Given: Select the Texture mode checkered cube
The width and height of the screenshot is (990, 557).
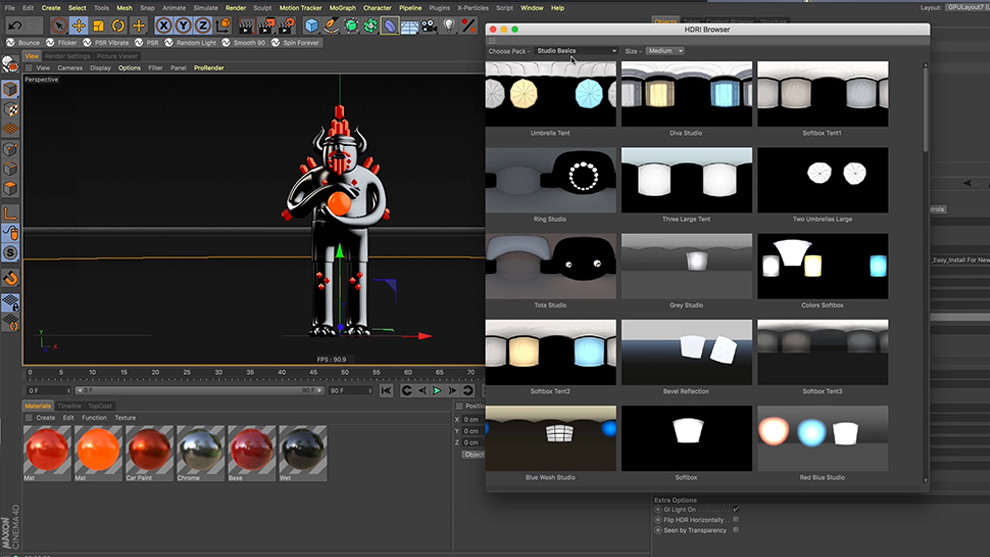Looking at the screenshot, I should [x=10, y=109].
